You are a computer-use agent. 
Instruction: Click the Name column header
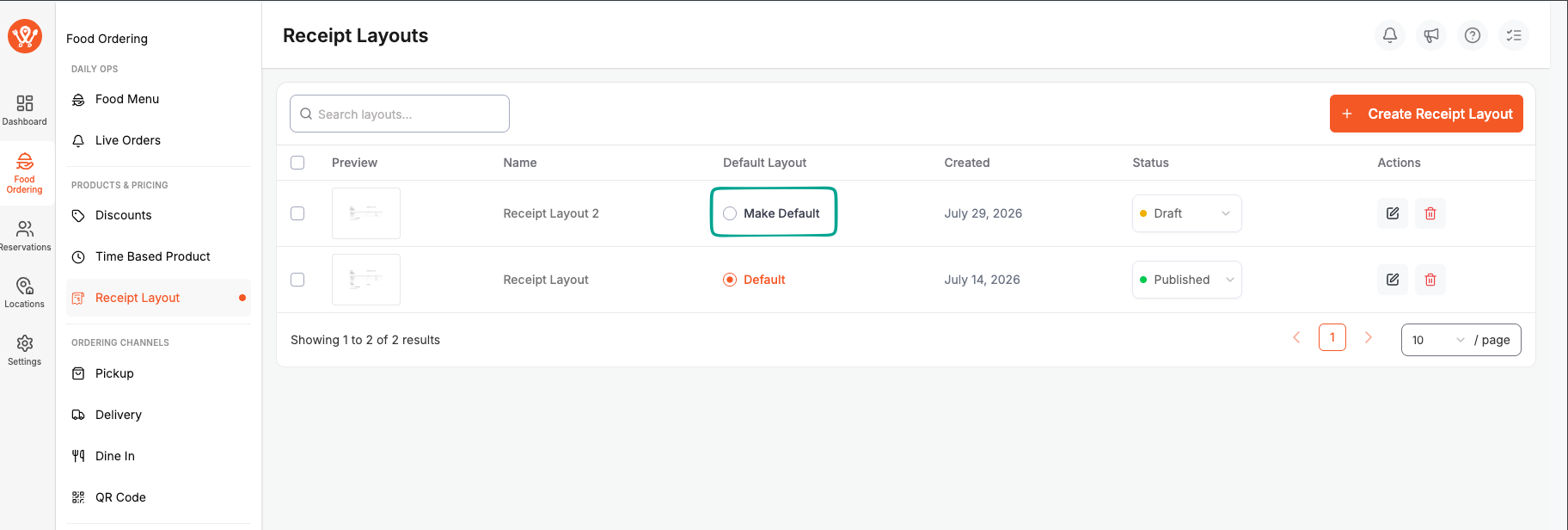pos(520,163)
